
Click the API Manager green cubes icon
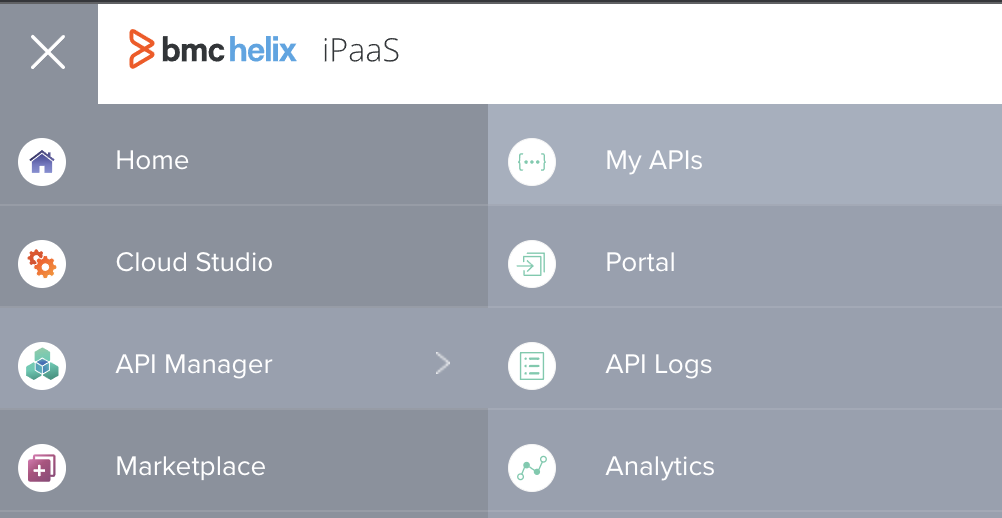point(42,366)
